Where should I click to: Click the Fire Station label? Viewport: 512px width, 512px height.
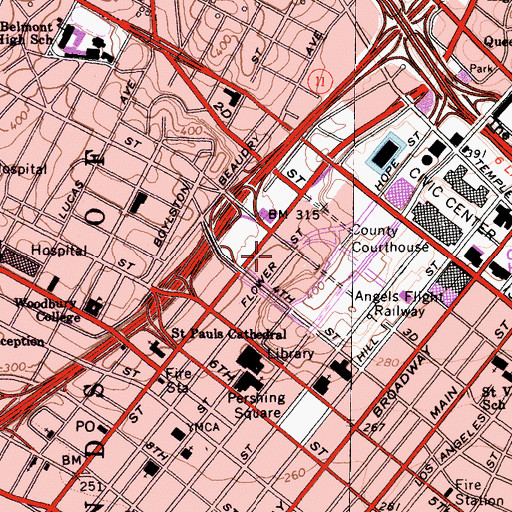coord(479,493)
